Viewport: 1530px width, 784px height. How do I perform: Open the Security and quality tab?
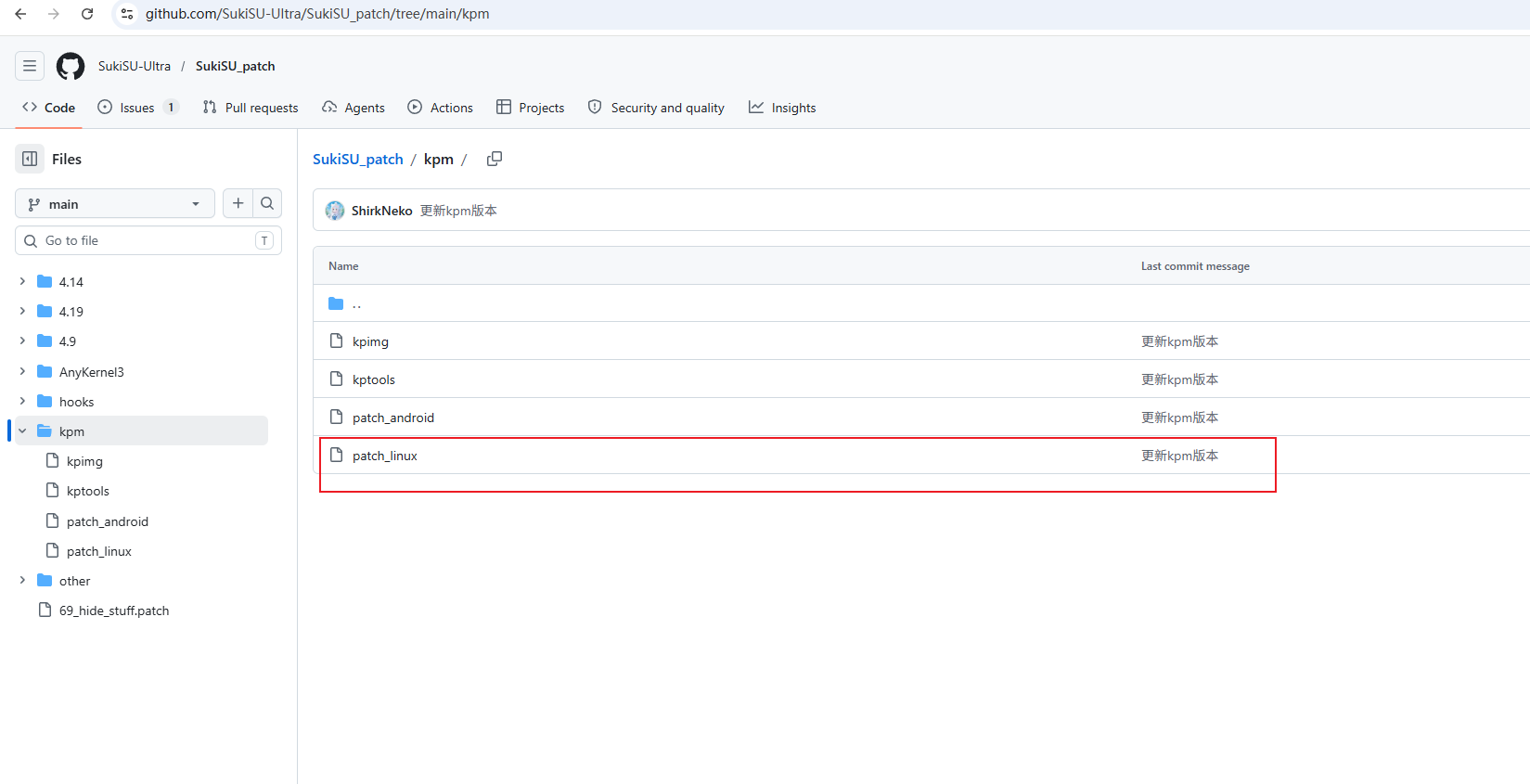656,108
